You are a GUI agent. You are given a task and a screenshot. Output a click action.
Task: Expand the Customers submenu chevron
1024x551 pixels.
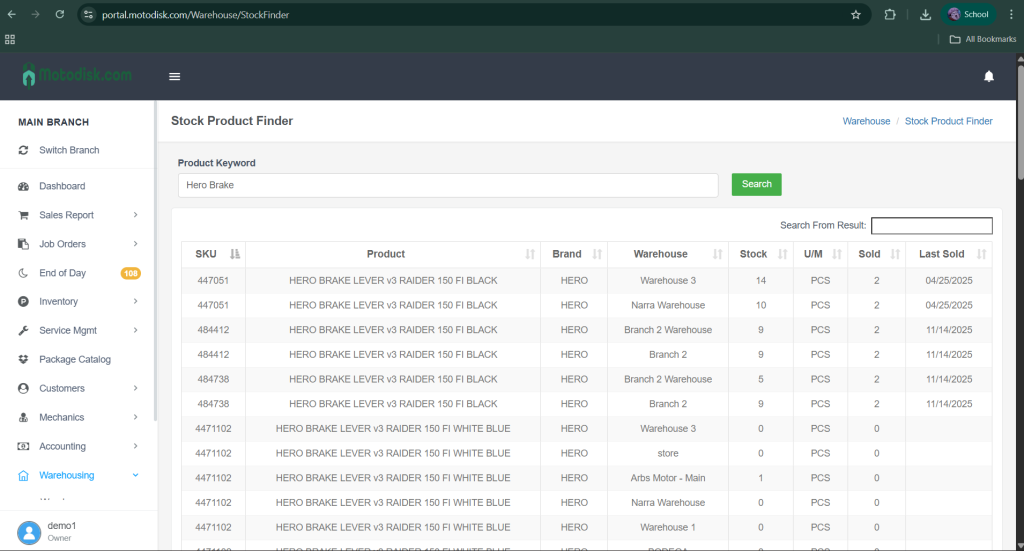coord(135,389)
